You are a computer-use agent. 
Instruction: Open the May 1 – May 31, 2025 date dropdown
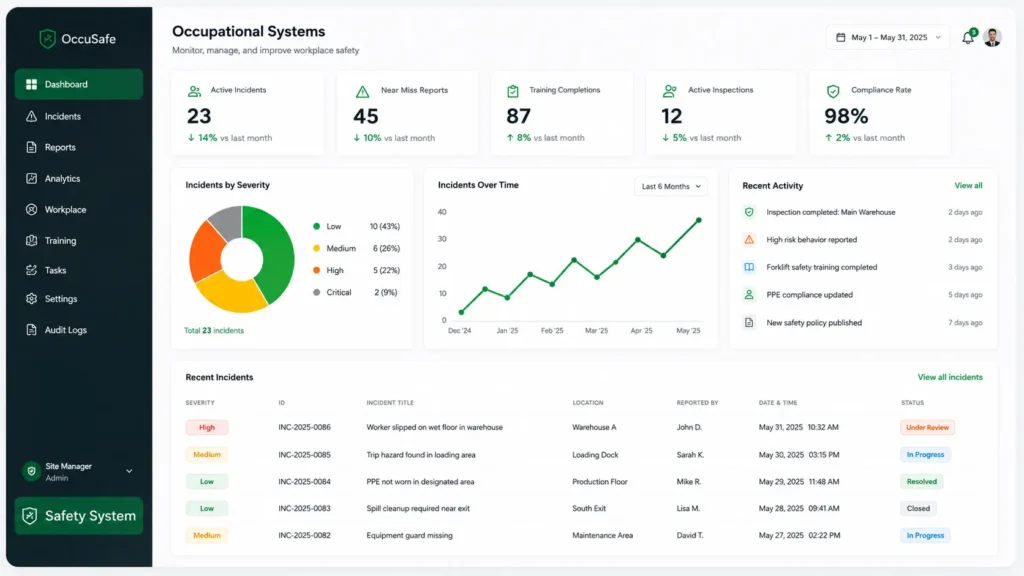[888, 37]
